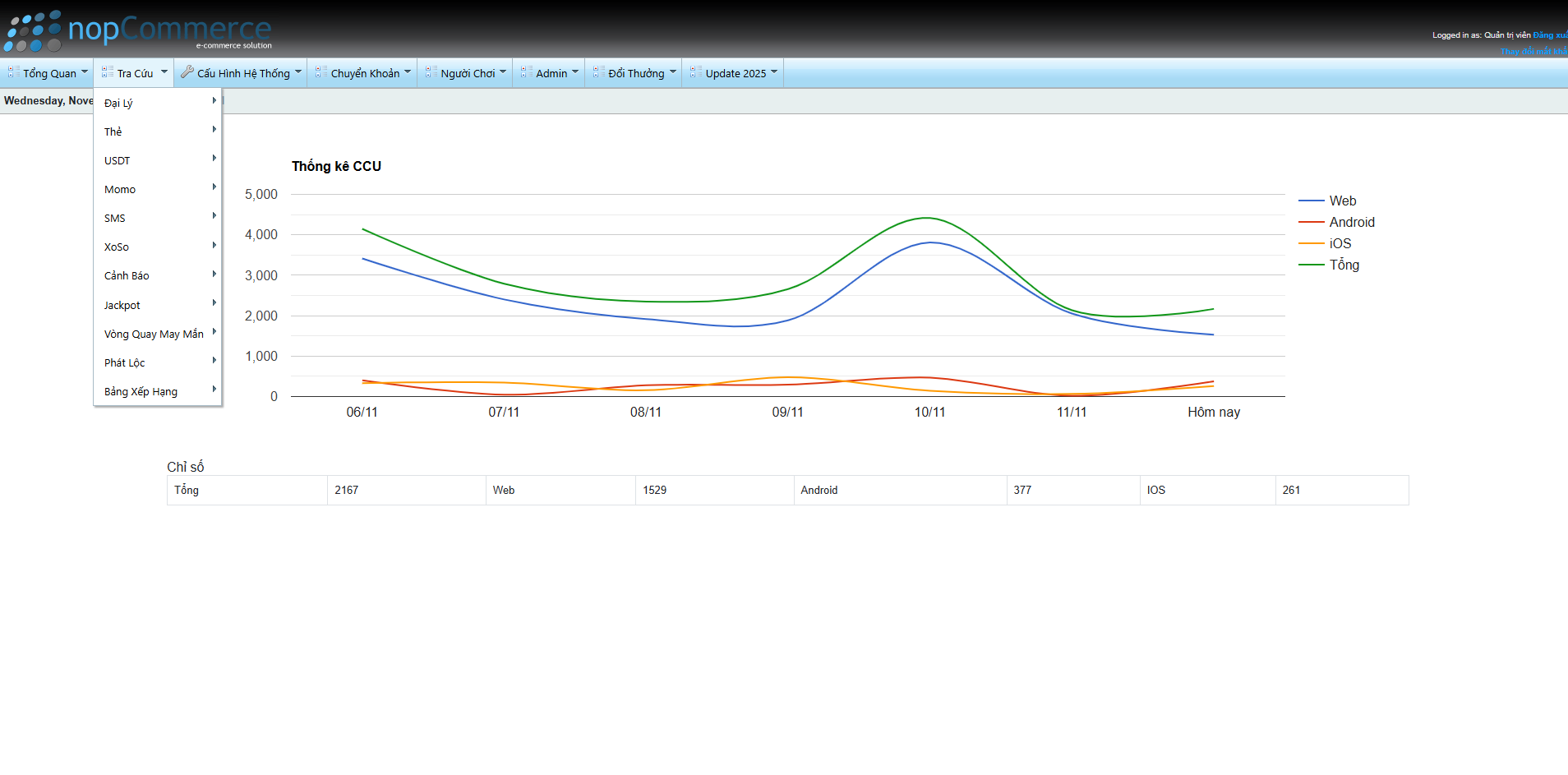Click the Web legend color line

coord(1311,201)
